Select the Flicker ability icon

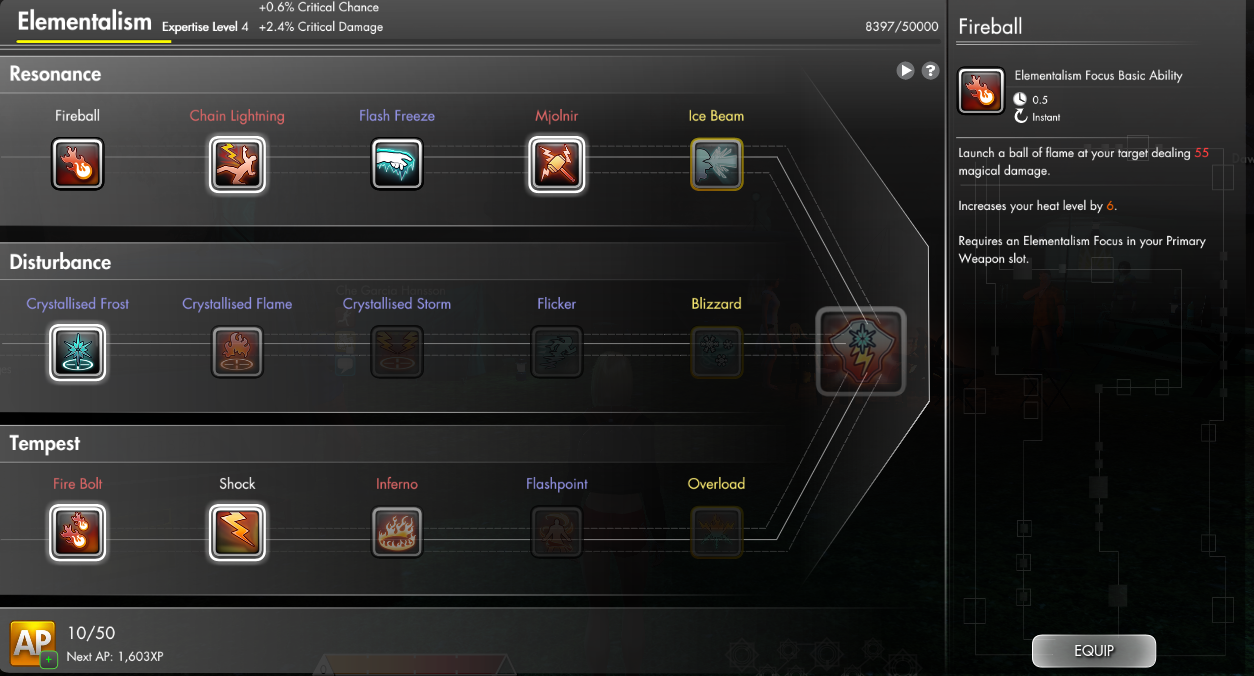pyautogui.click(x=557, y=352)
